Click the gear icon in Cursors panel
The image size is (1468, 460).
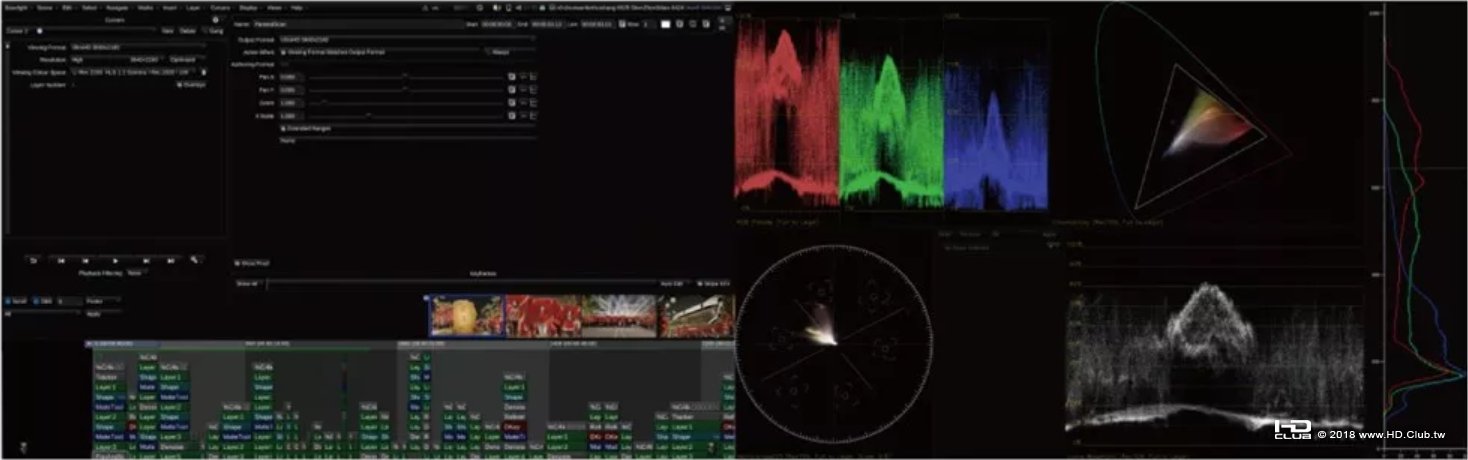[x=215, y=20]
